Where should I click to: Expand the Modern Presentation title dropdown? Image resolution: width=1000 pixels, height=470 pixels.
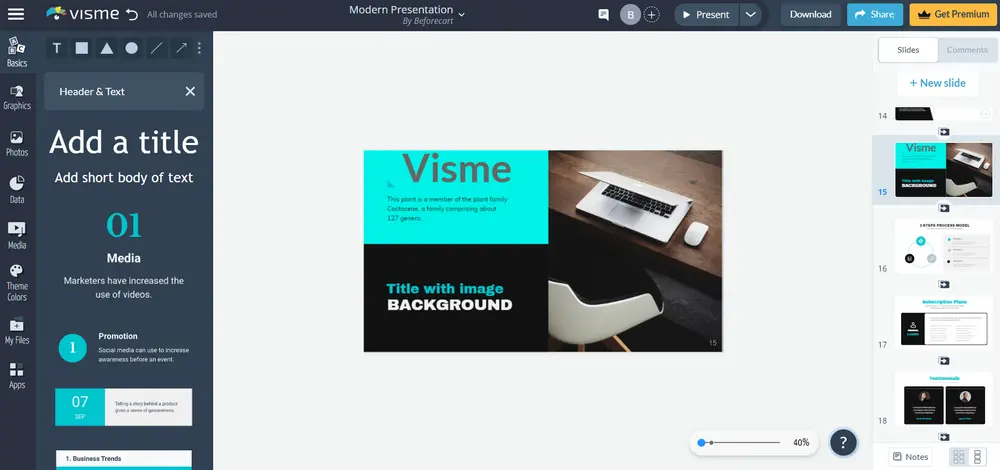(462, 15)
